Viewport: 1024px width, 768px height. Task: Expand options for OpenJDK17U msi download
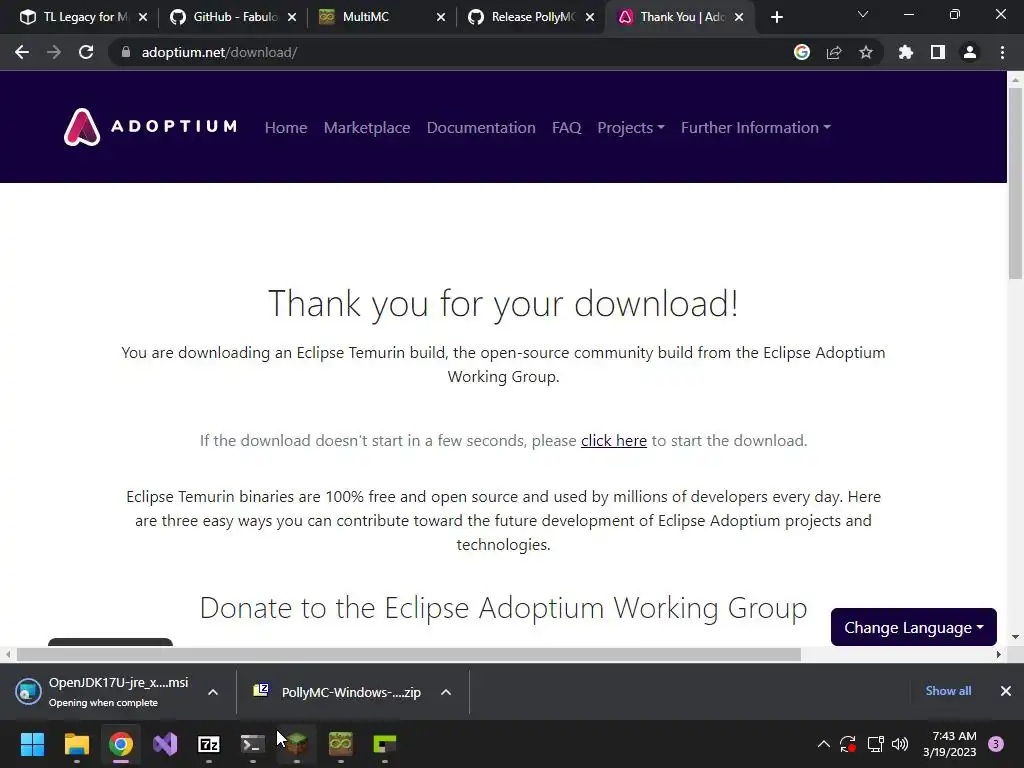[213, 692]
